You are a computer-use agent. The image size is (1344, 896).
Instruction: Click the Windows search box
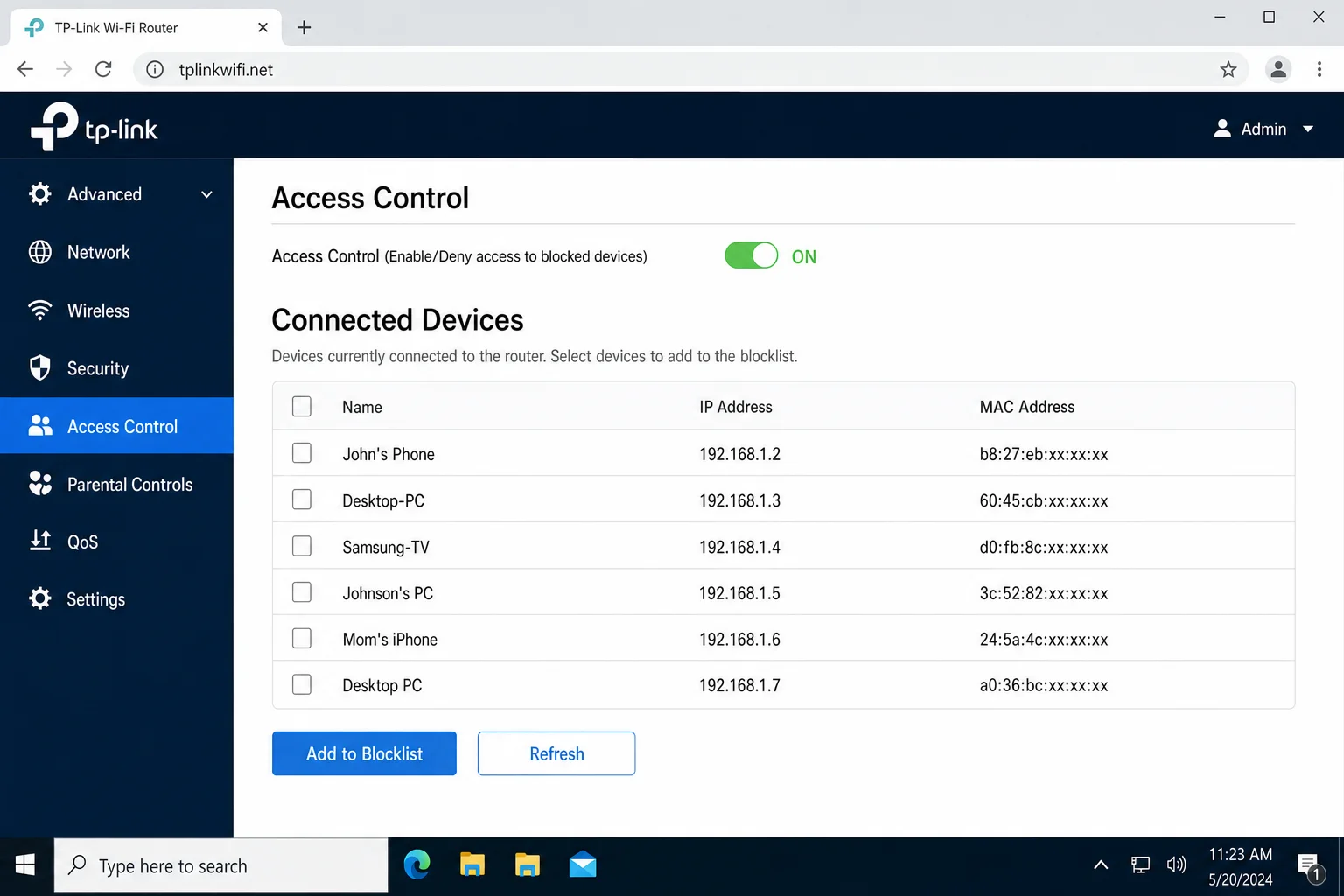pos(221,865)
